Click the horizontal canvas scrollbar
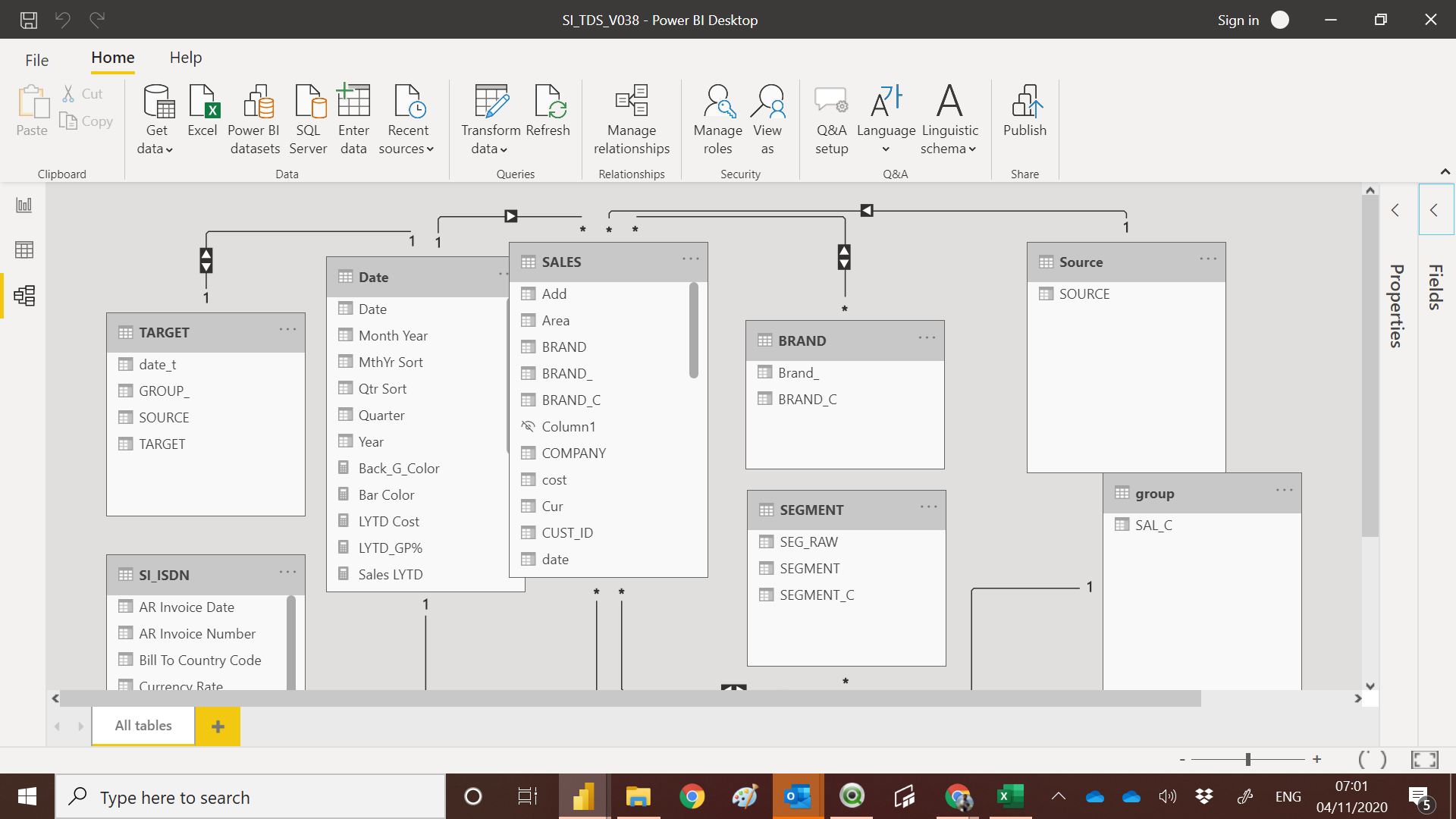Viewport: 1456px width, 819px height. tap(630, 698)
